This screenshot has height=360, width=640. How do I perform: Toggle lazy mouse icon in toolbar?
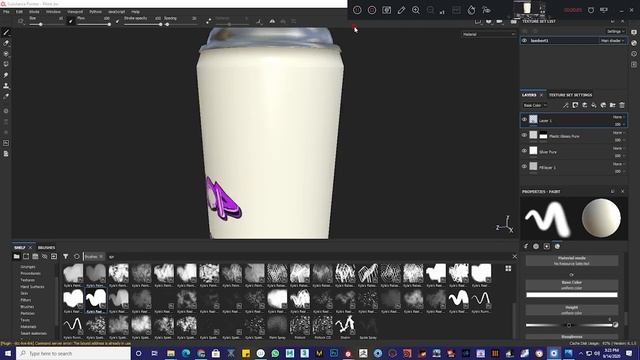[209, 21]
